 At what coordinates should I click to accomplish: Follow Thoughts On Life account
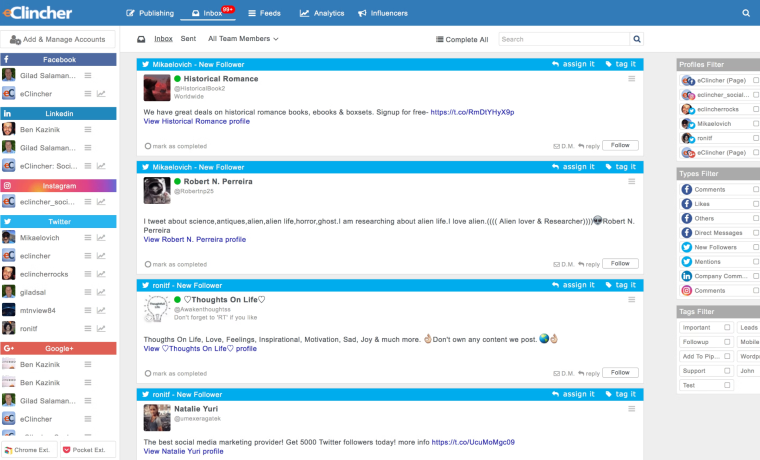click(620, 373)
